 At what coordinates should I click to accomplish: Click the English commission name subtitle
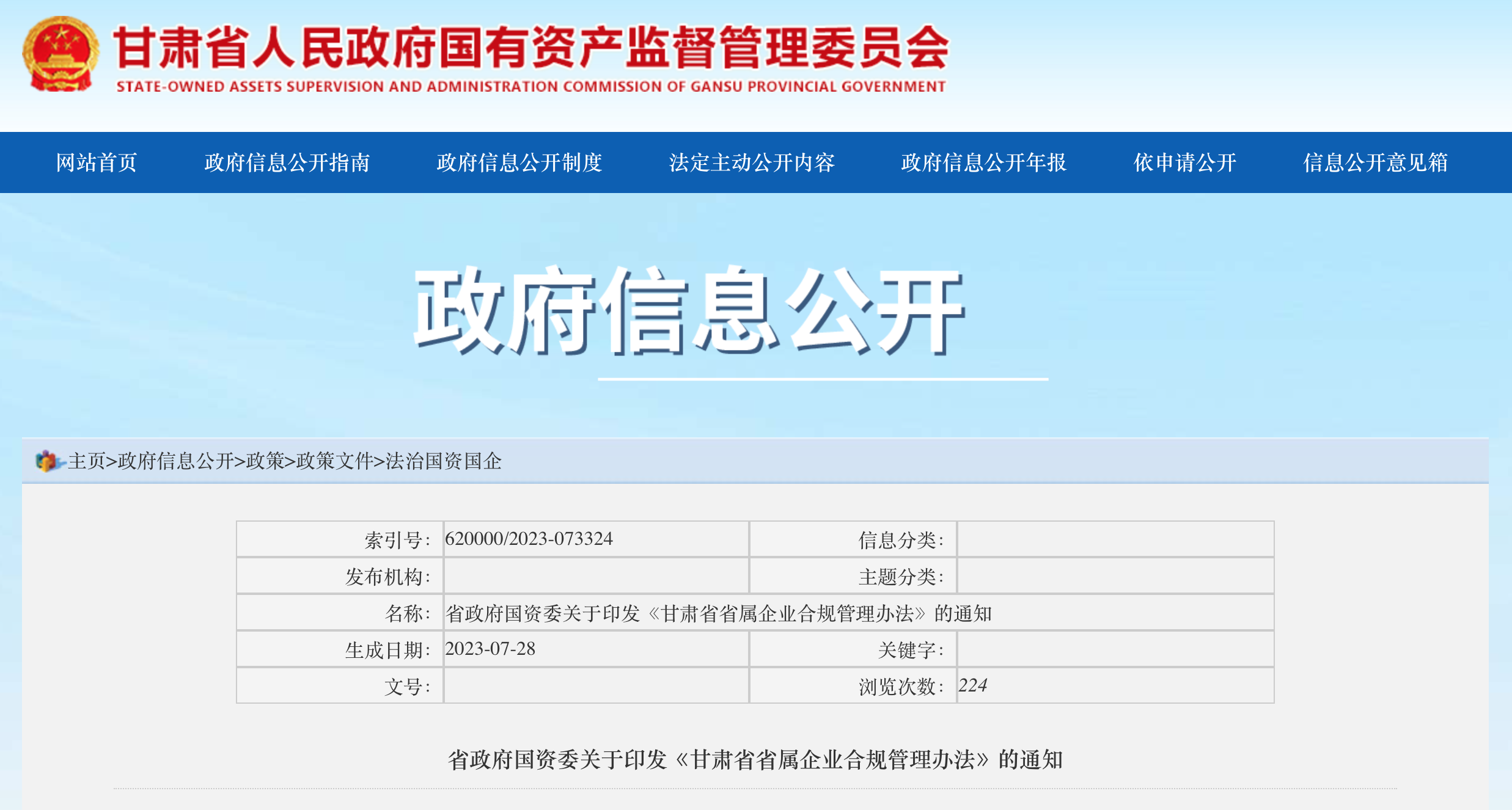[531, 87]
